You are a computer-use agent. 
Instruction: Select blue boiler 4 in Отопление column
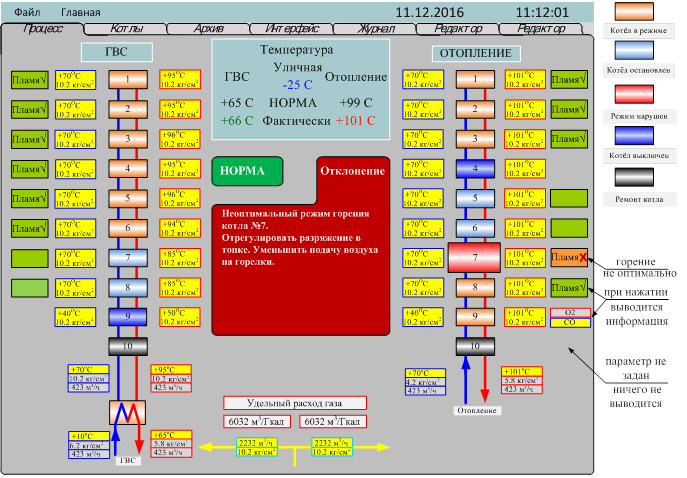(475, 169)
